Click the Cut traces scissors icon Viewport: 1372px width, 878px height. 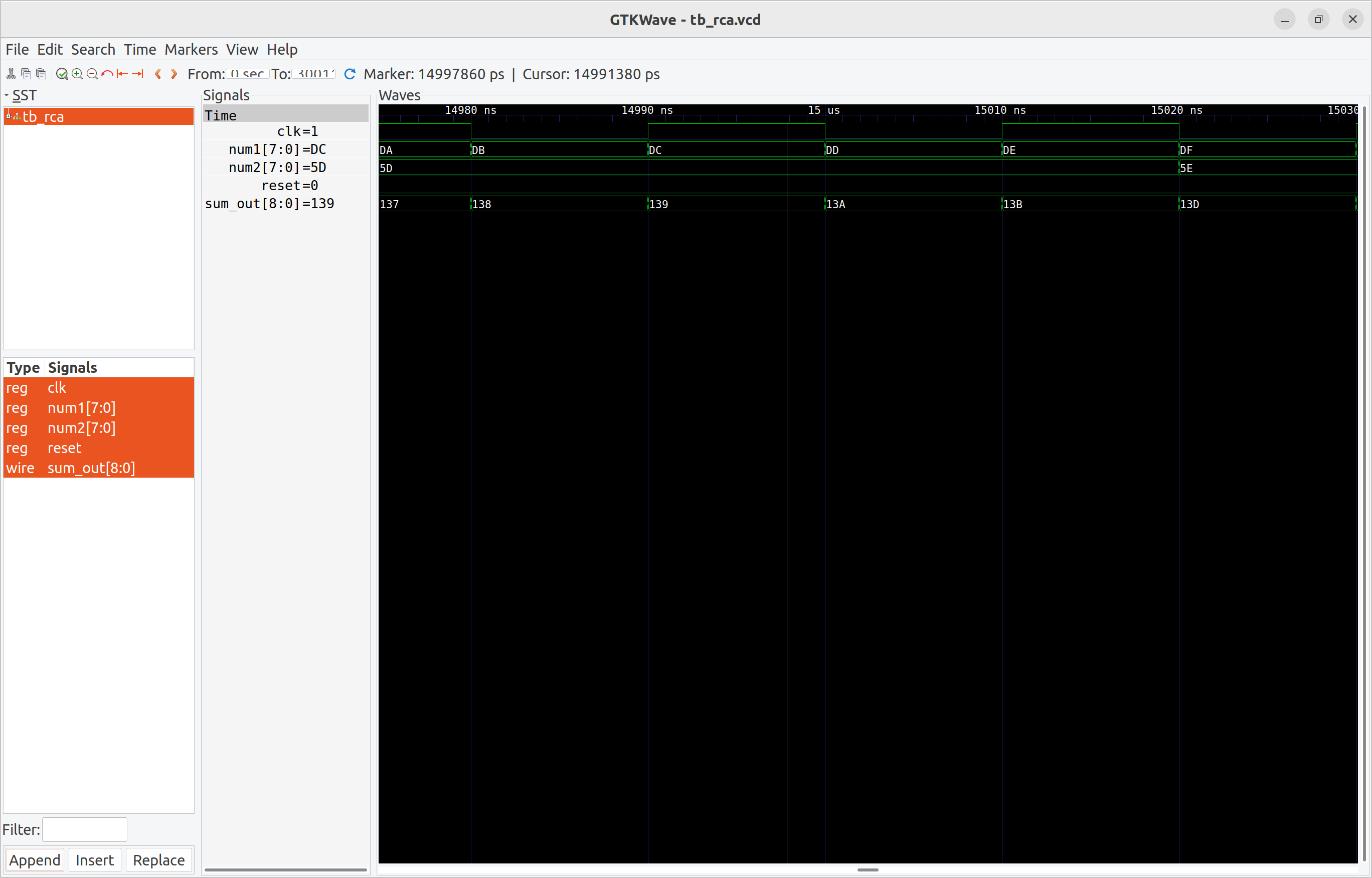click(x=11, y=74)
